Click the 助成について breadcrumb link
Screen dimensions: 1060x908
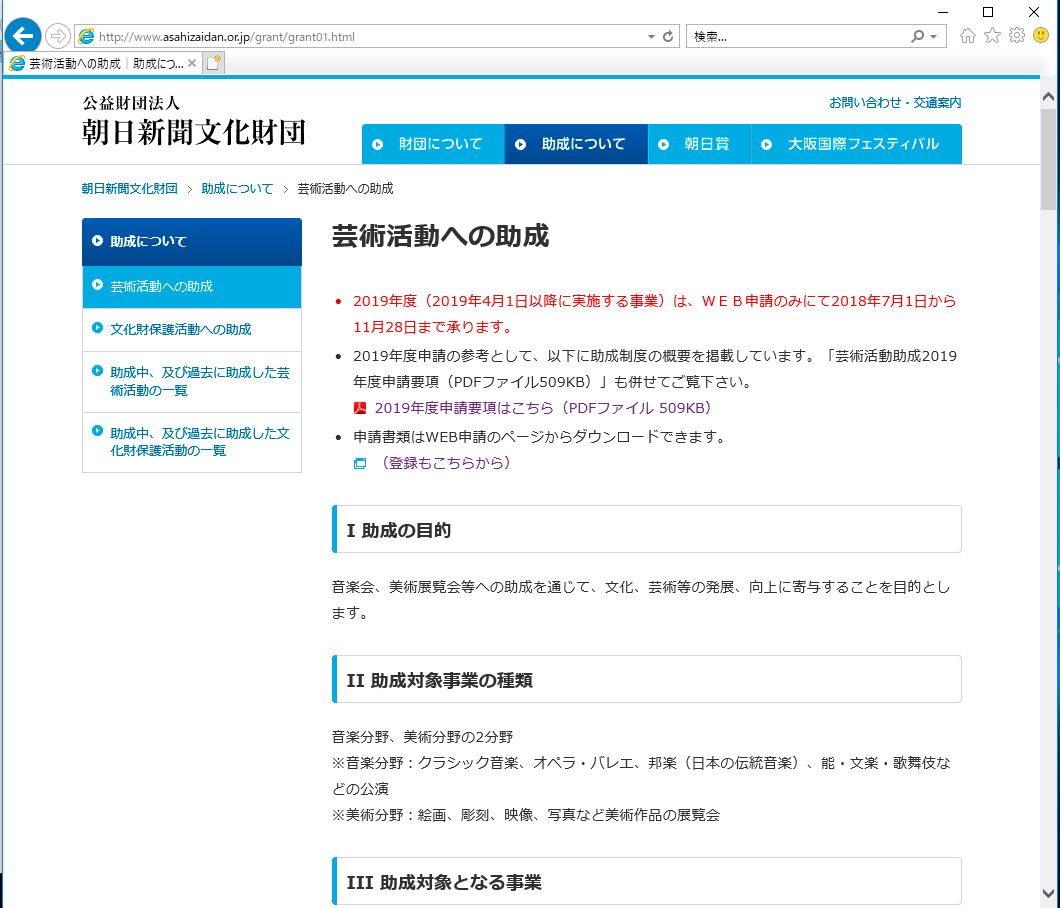[237, 189]
